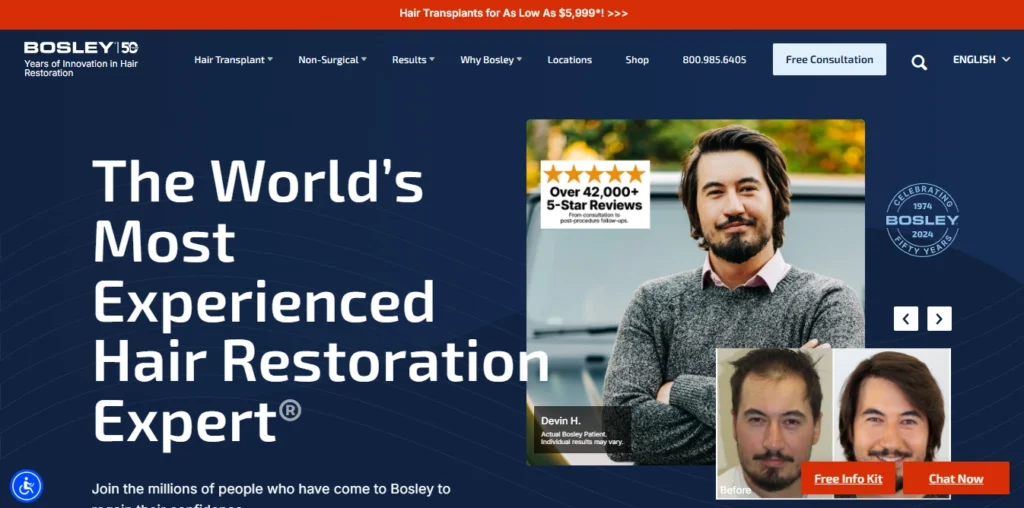Go to previous carousel slide

[906, 319]
